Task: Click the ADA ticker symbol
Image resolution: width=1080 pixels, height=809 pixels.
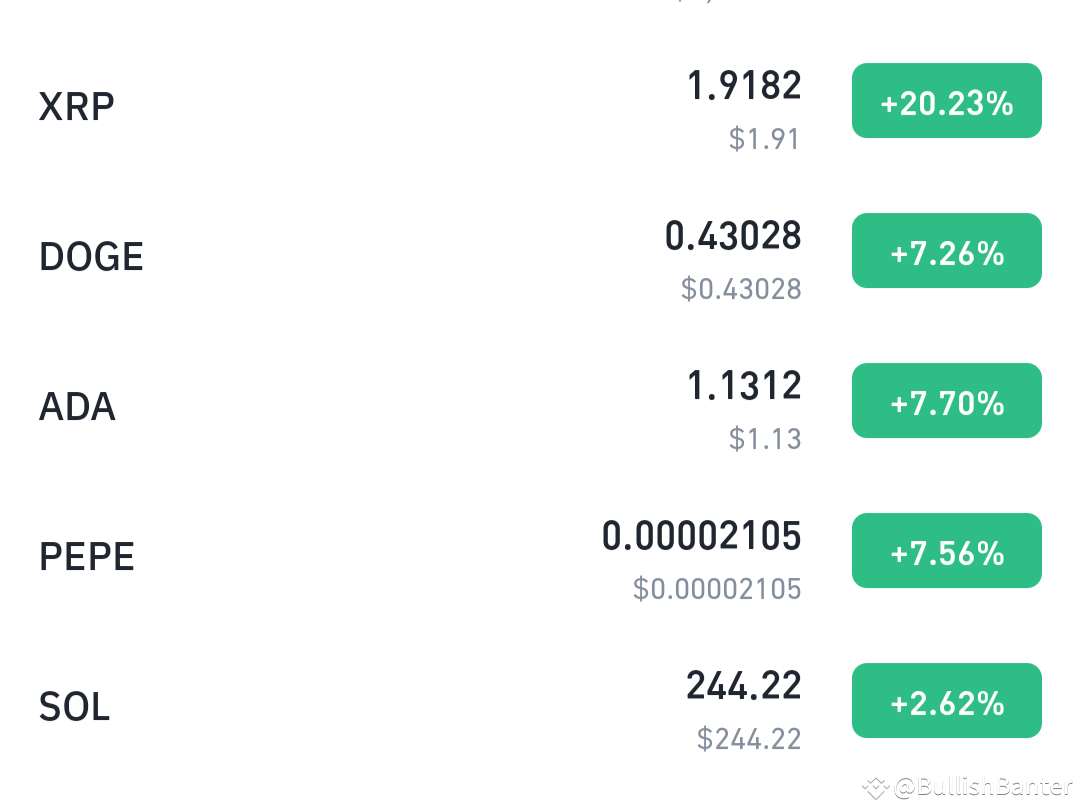Action: [x=77, y=406]
